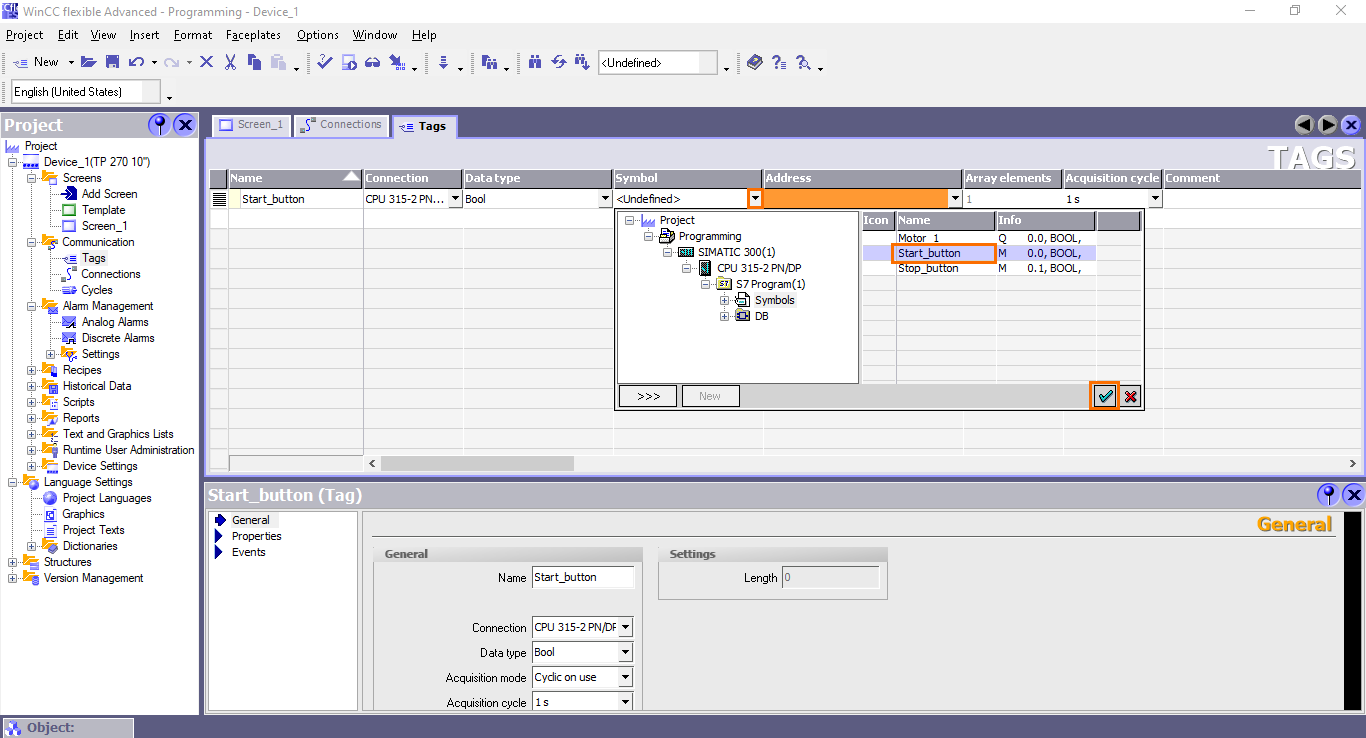Image resolution: width=1366 pixels, height=738 pixels.
Task: Open a project with the folder icon
Action: (x=89, y=62)
